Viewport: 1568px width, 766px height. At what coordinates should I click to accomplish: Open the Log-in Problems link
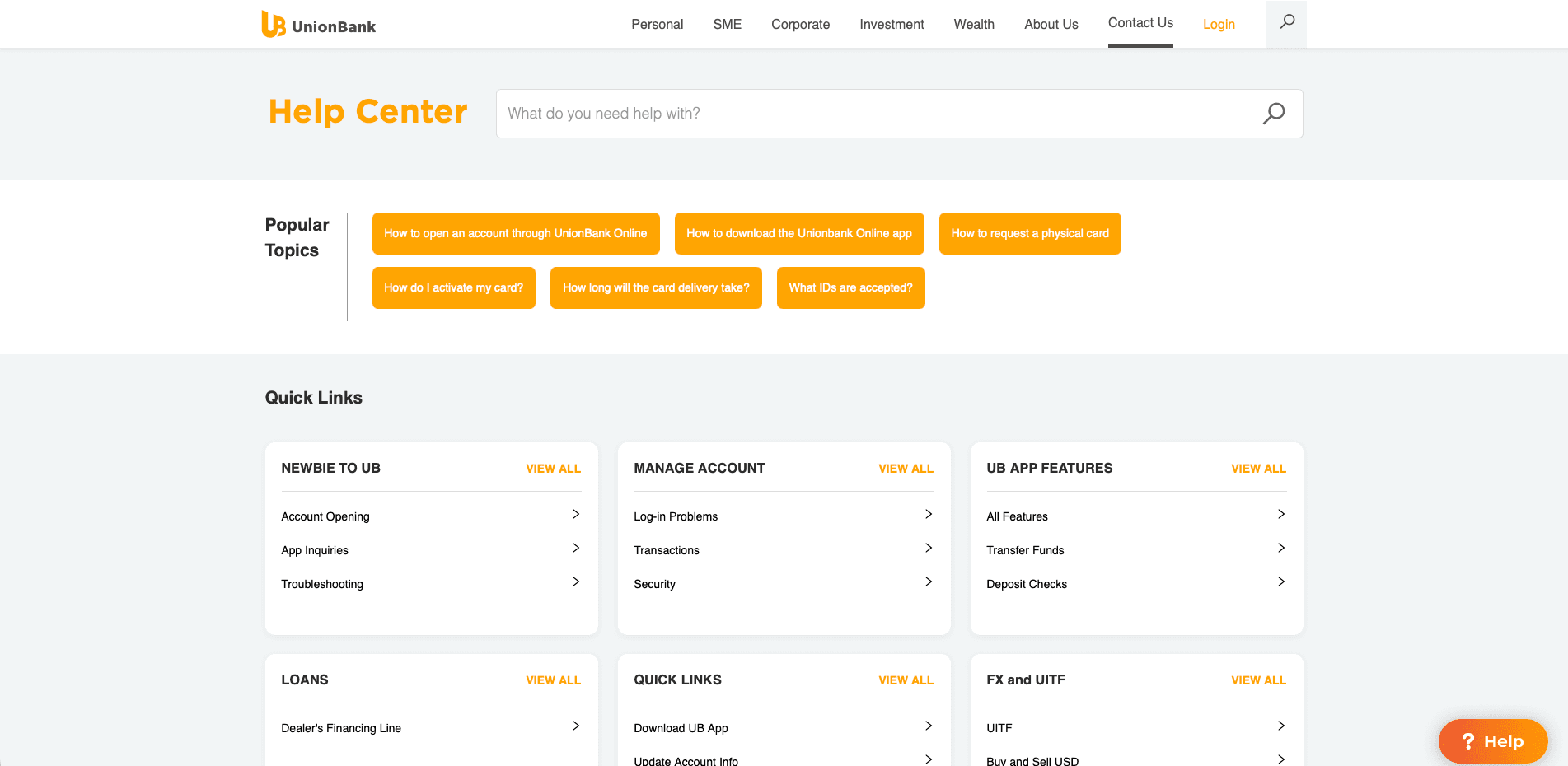[x=676, y=516]
